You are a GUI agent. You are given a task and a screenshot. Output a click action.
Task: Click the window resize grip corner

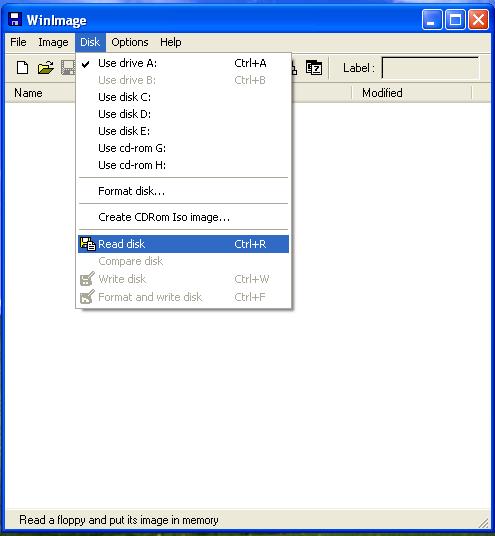[484, 522]
